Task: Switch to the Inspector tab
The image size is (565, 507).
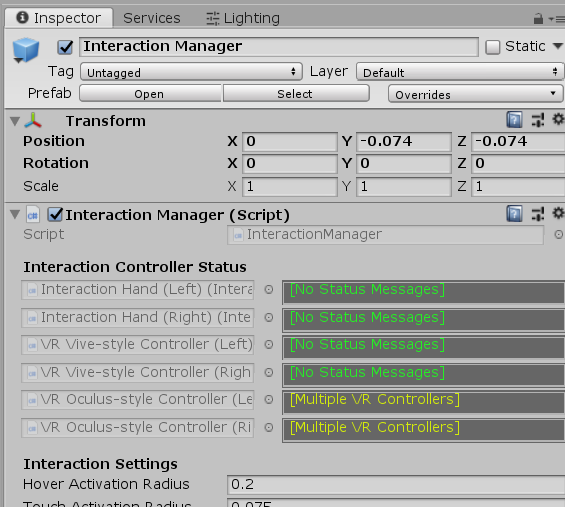Action: coord(59,18)
